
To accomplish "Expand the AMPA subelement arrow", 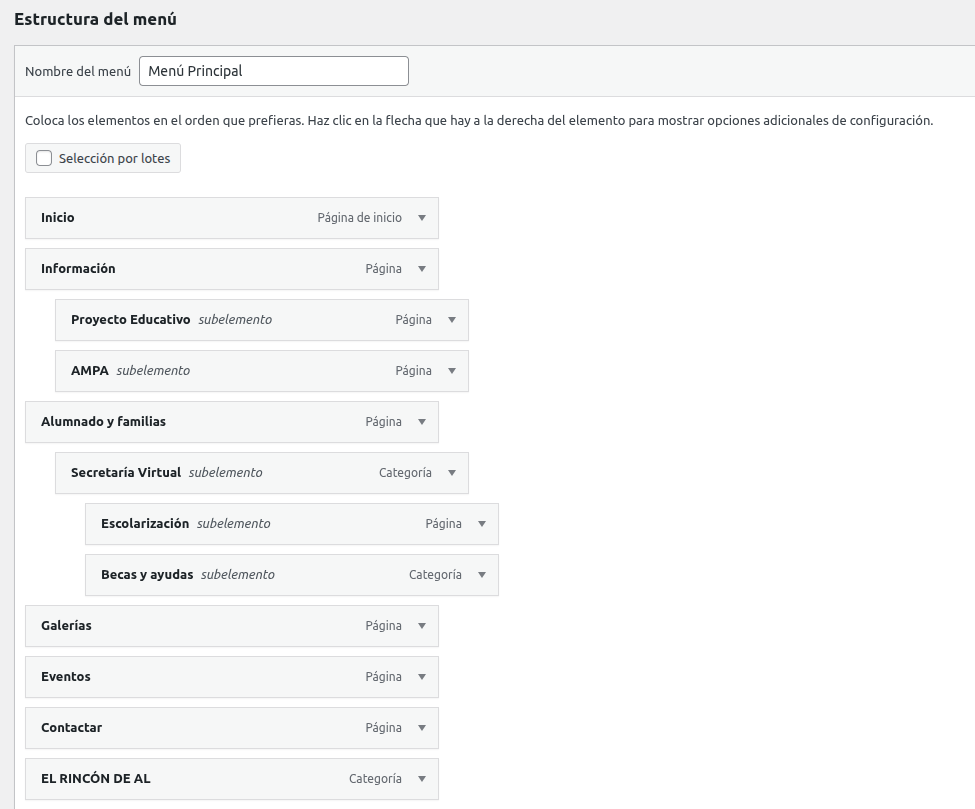I will tap(452, 371).
